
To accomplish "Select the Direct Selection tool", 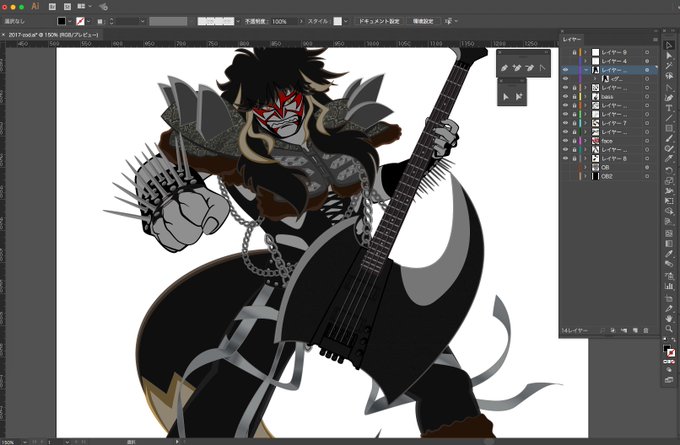I will tap(669, 56).
